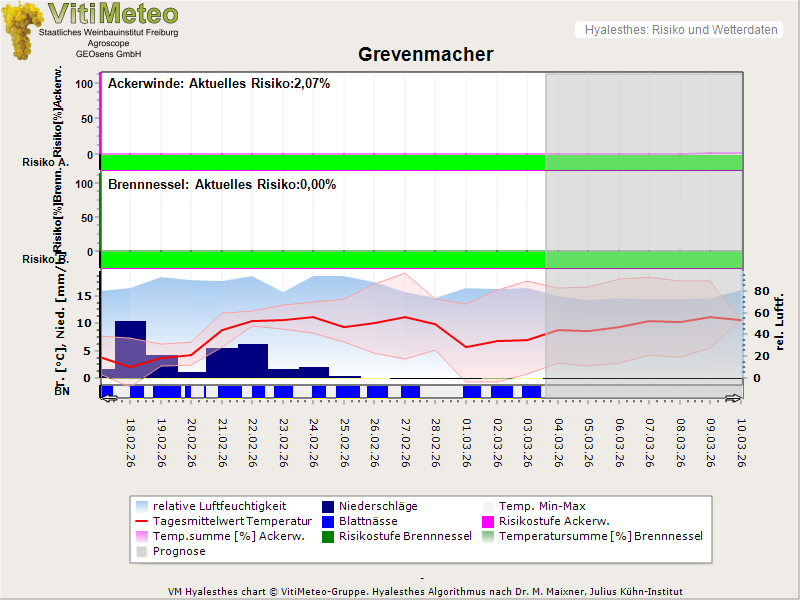Click the Temperatursumme [%] Brennnessel legend swatch

click(489, 536)
